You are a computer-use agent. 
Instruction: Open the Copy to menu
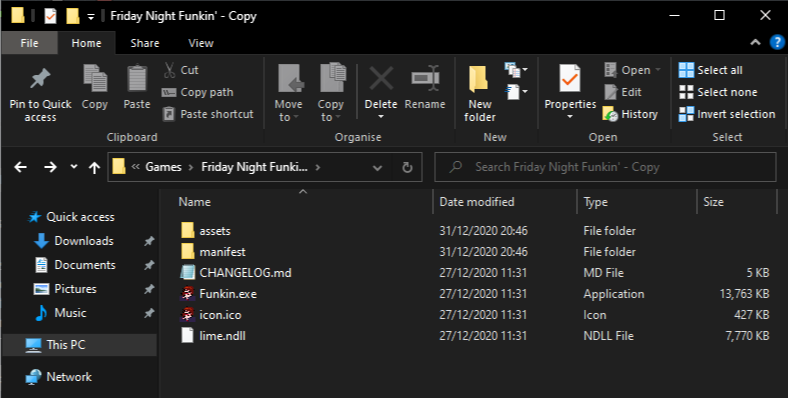point(331,92)
